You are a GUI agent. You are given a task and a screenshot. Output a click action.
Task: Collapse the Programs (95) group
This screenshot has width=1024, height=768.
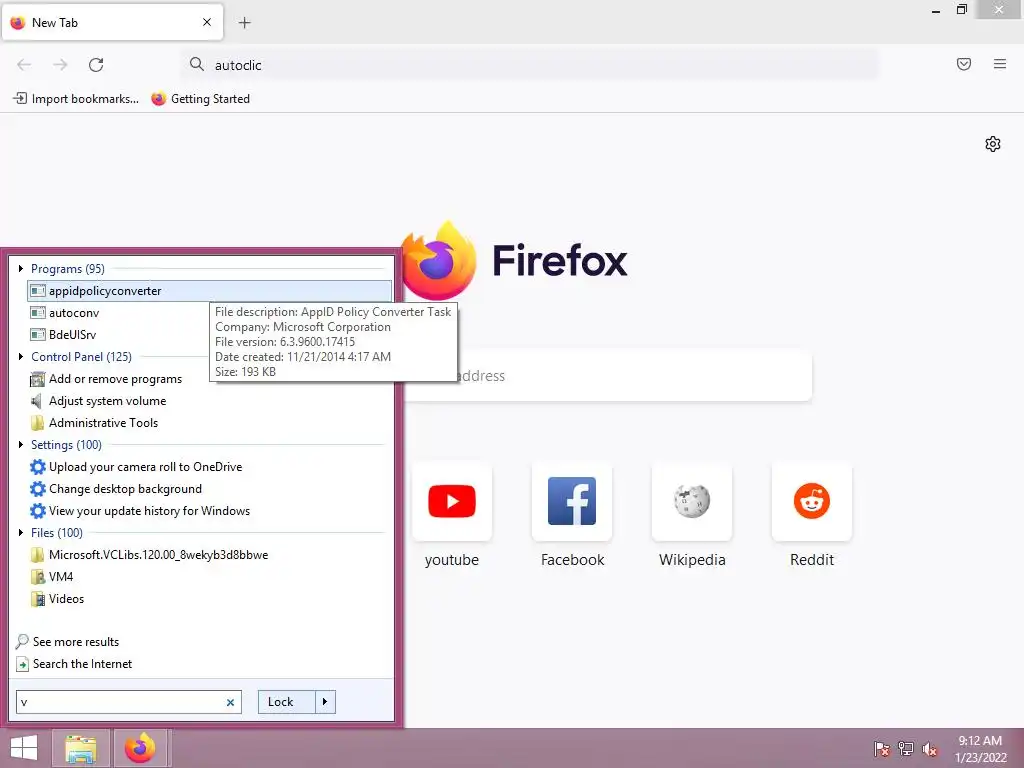[x=21, y=268]
